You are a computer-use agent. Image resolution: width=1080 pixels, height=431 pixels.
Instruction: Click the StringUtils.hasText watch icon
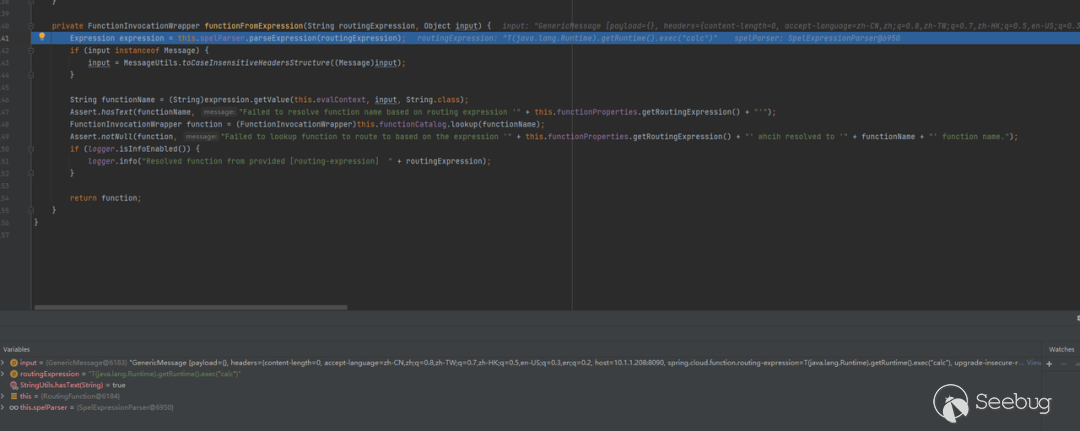pos(14,385)
